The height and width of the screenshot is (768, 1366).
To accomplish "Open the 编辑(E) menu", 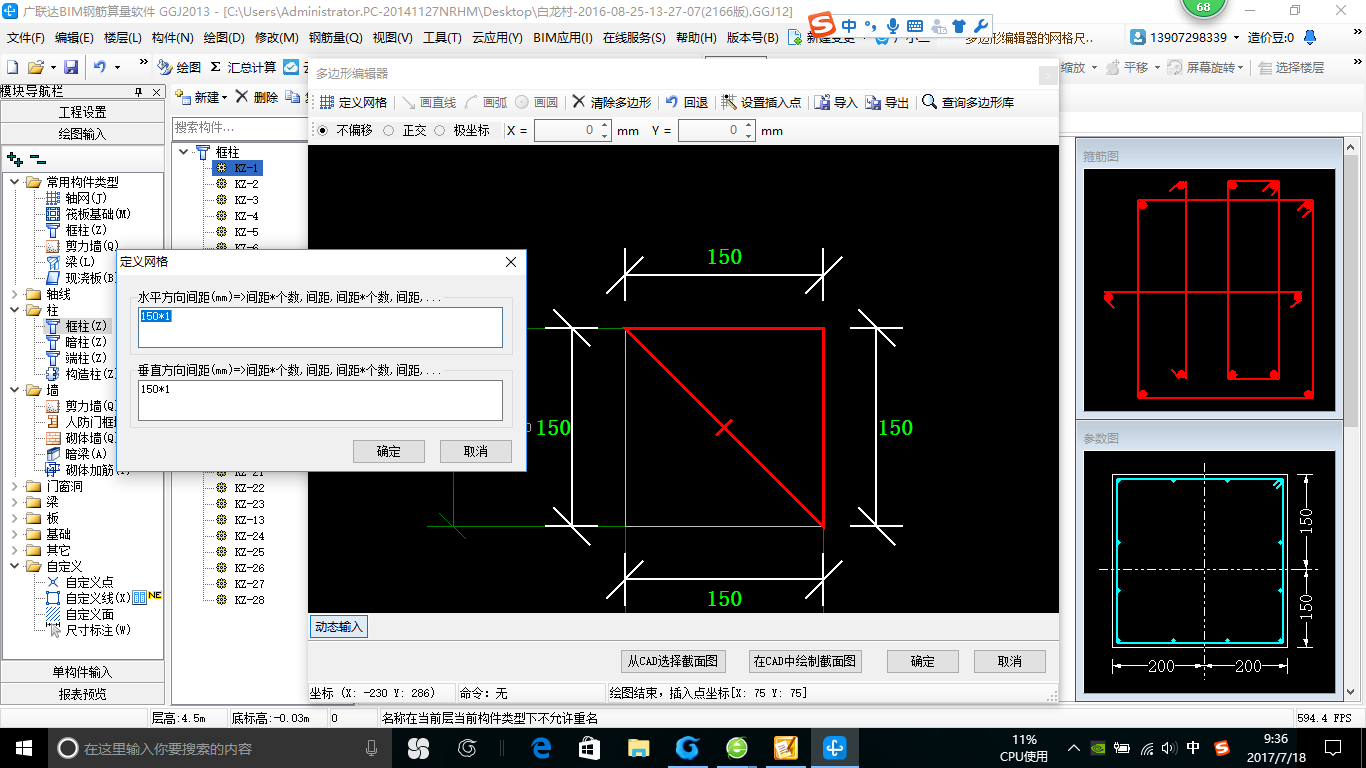I will coord(74,37).
